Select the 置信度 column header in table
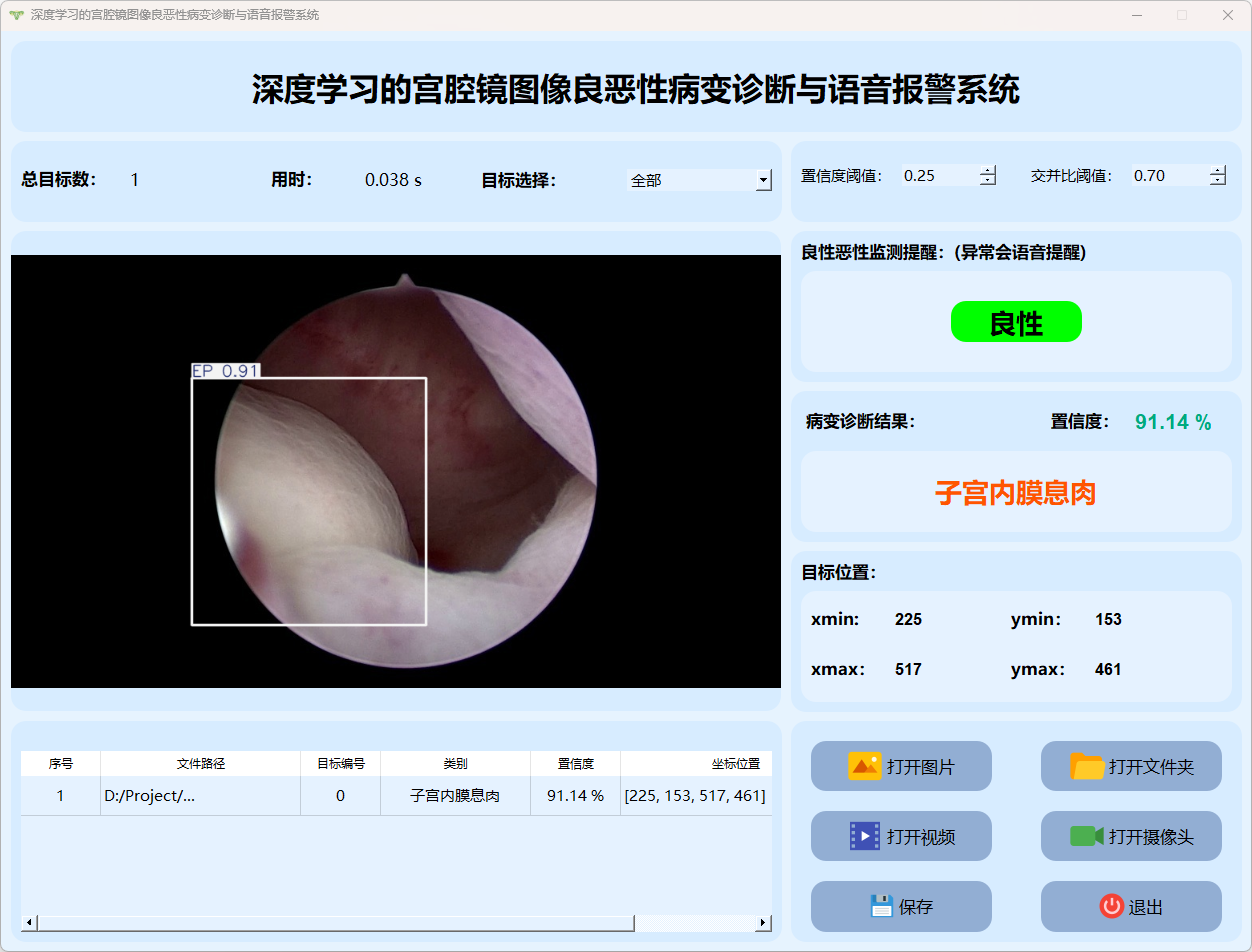This screenshot has width=1252, height=952. [x=575, y=764]
